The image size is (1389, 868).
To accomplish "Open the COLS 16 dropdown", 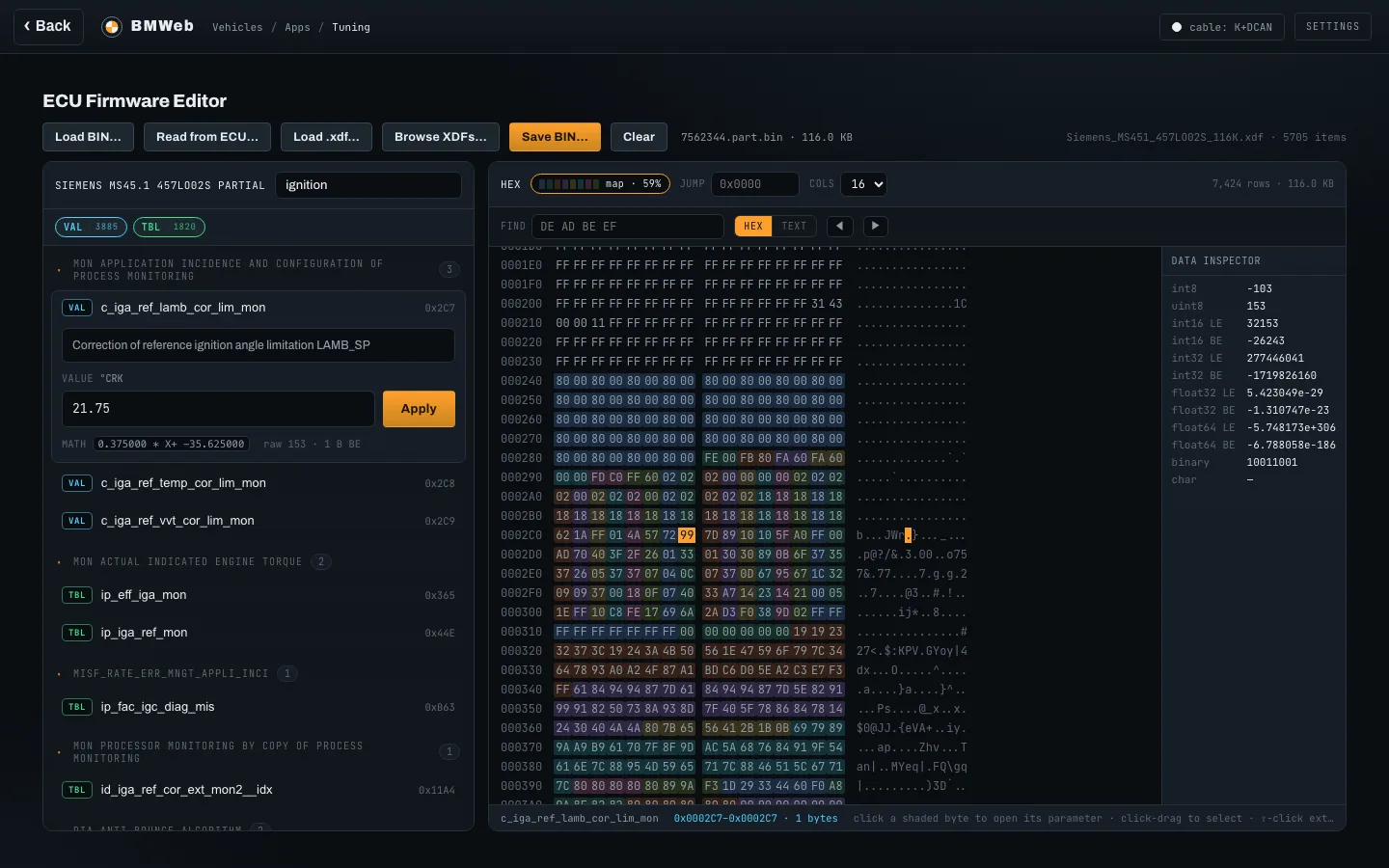I will [x=863, y=183].
